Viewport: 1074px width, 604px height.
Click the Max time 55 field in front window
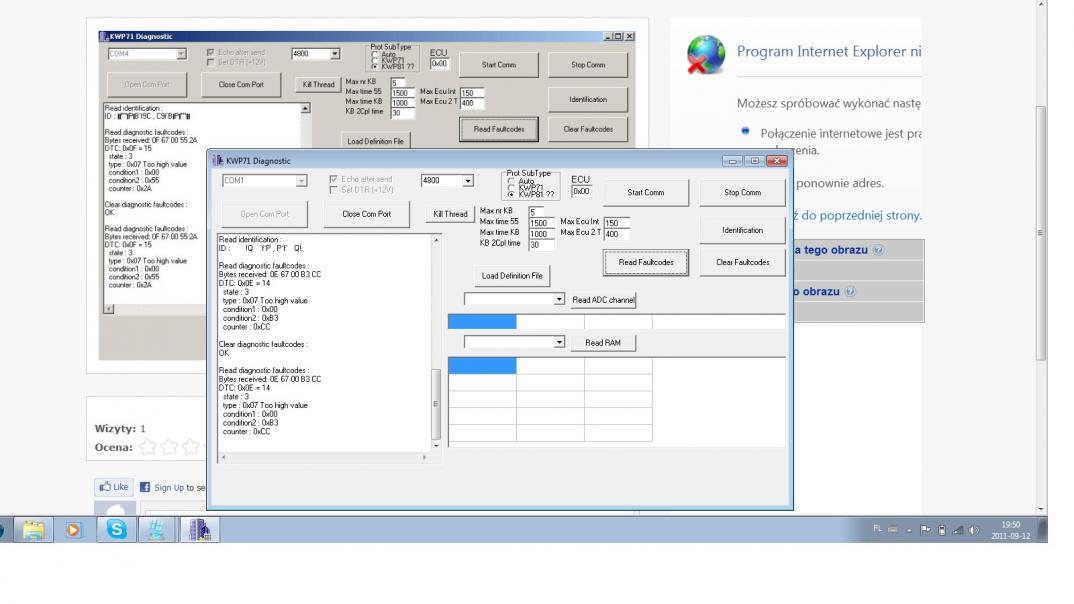click(542, 223)
